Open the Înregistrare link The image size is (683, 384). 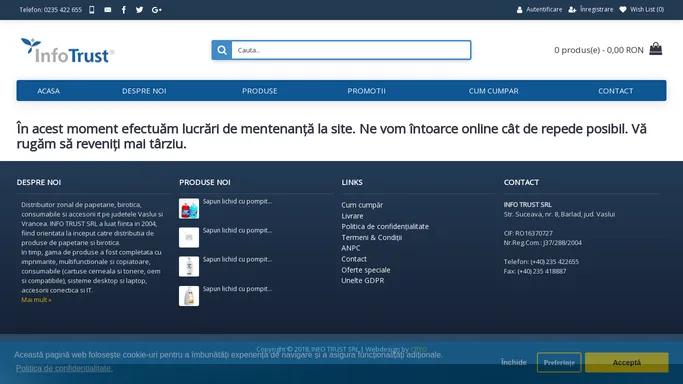tap(596, 9)
